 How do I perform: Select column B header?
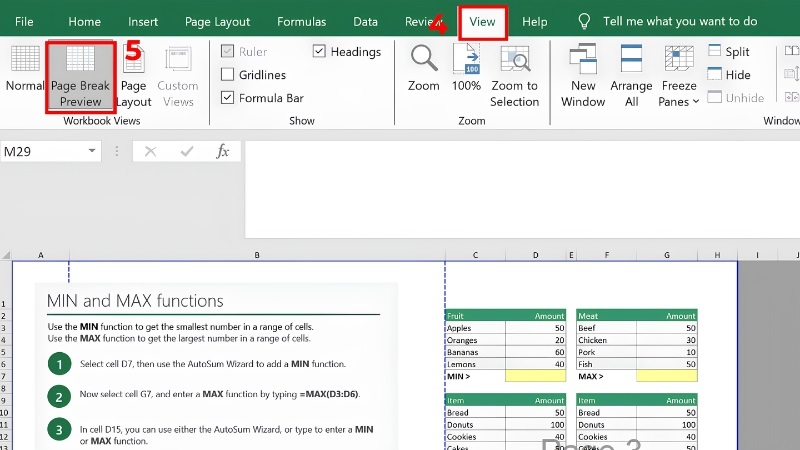pyautogui.click(x=257, y=255)
